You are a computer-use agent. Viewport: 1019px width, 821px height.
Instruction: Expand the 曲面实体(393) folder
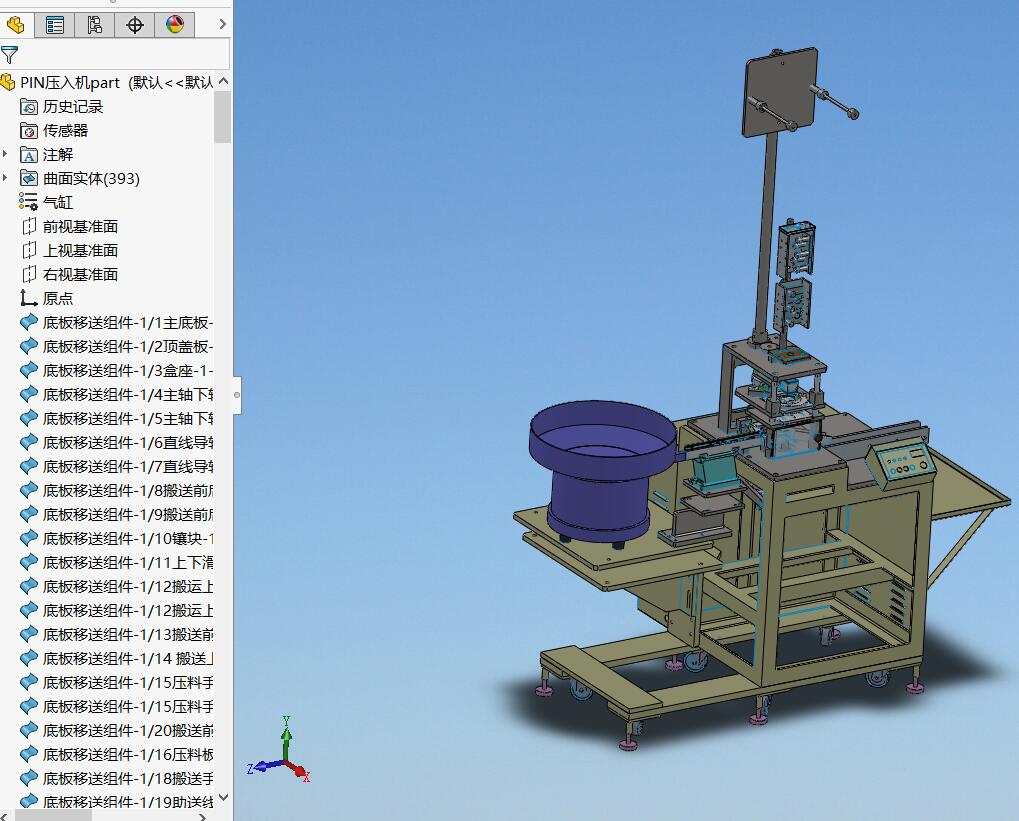click(x=6, y=178)
